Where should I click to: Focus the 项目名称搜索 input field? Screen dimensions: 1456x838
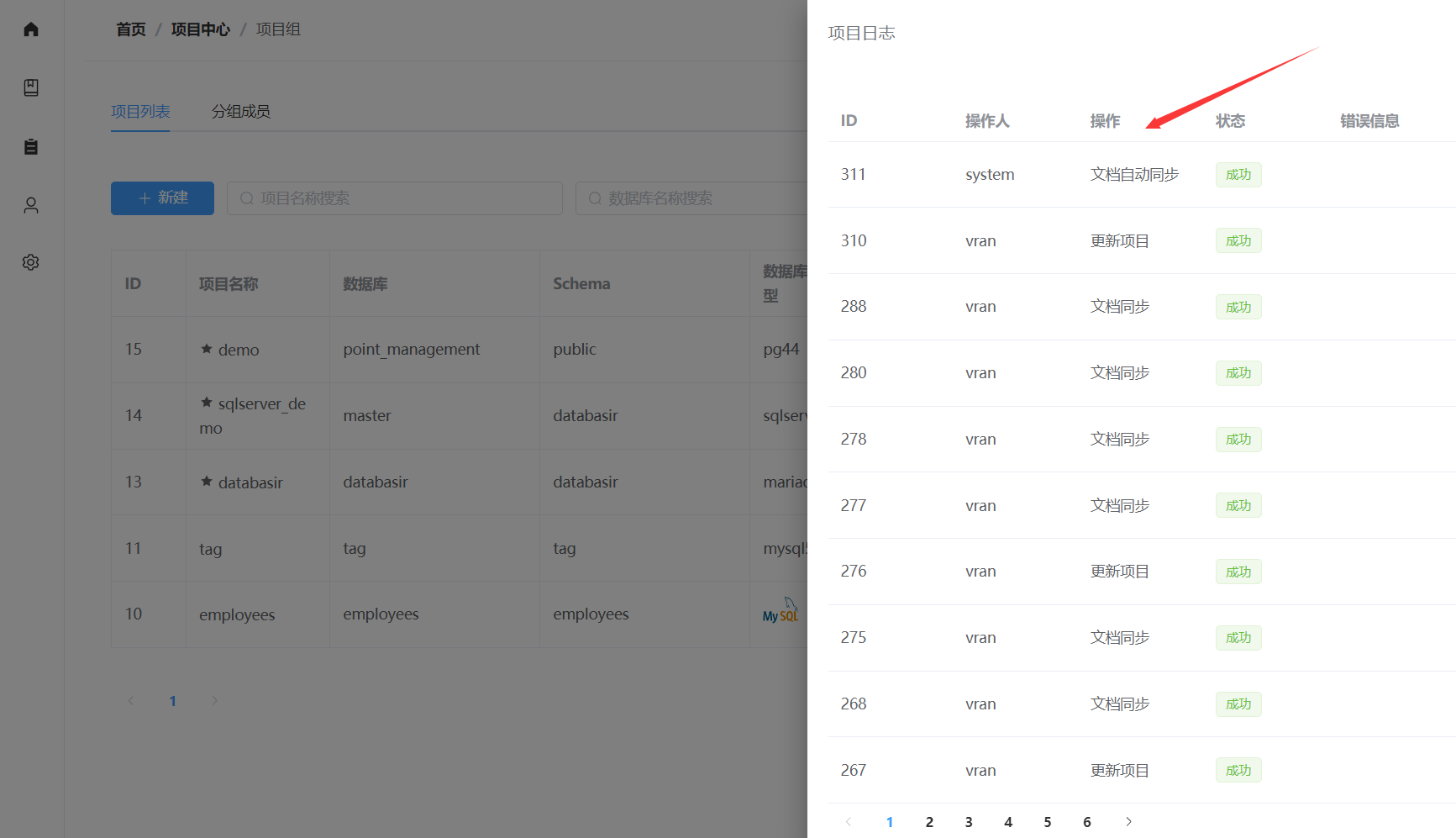pyautogui.click(x=395, y=198)
